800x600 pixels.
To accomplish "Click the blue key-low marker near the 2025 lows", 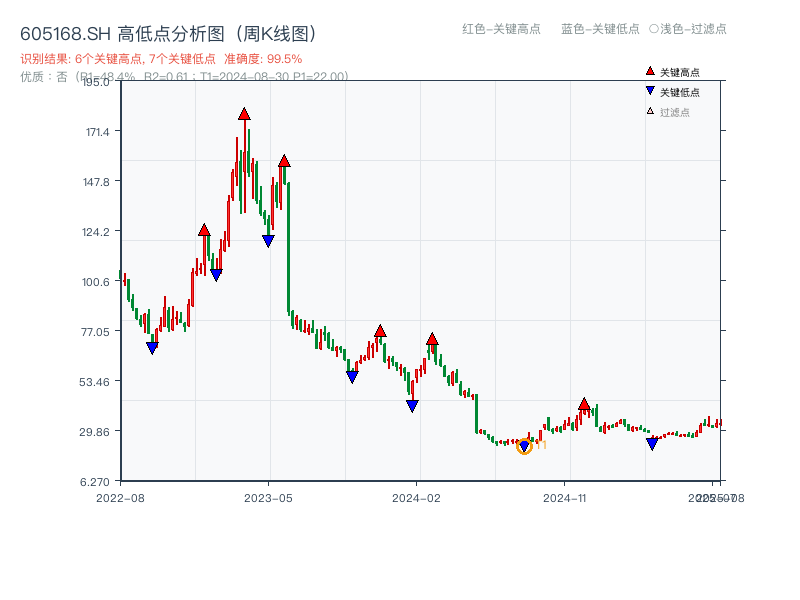I will click(651, 443).
